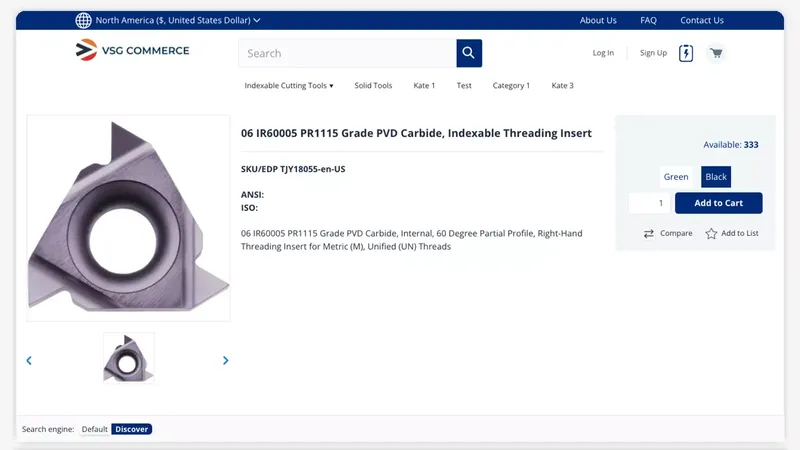Click the globe region icon

pyautogui.click(x=83, y=20)
